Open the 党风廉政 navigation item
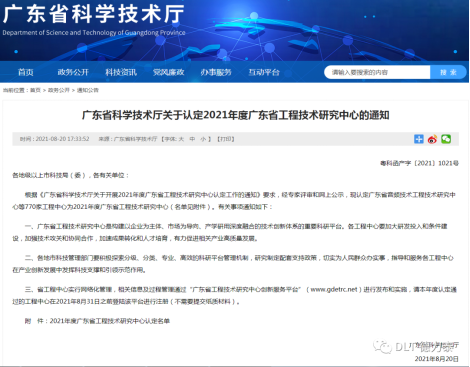Viewport: 470px width, 367px height. click(169, 72)
